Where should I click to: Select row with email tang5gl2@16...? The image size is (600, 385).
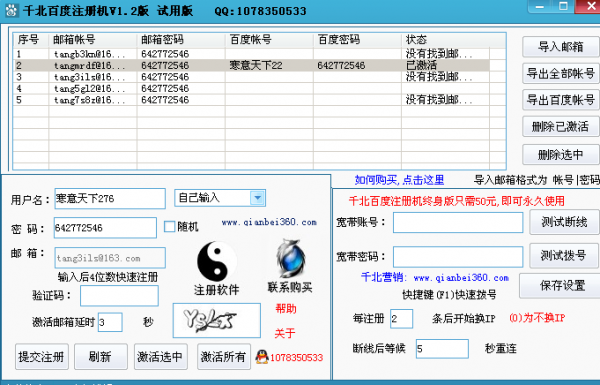[251, 88]
